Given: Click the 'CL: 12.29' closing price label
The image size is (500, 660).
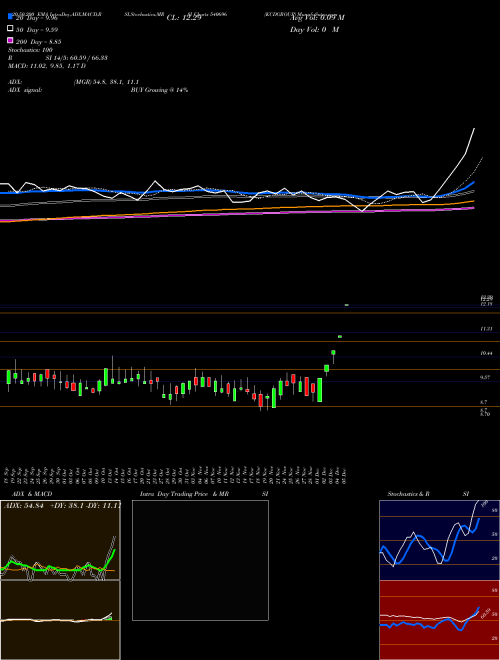Looking at the screenshot, I should tap(184, 18).
